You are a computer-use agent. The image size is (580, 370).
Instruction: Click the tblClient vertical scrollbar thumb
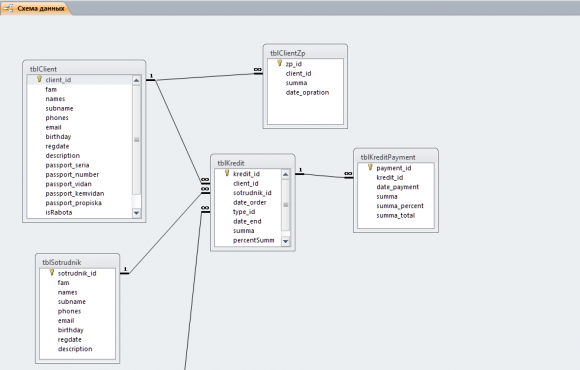pos(136,140)
